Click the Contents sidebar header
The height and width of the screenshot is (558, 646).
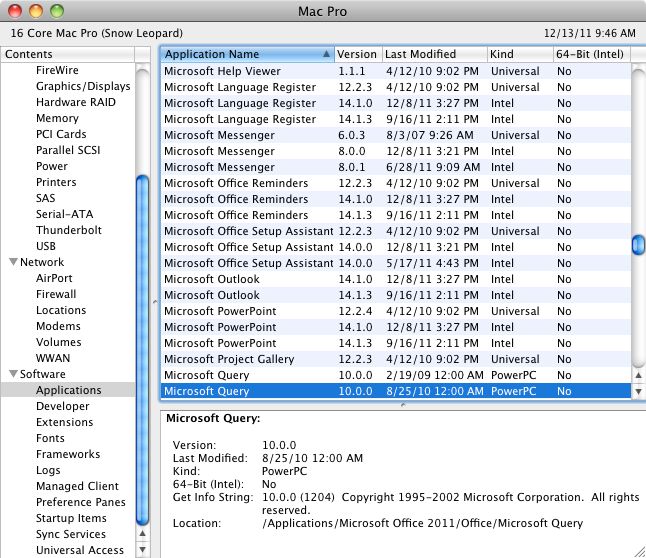[68, 54]
